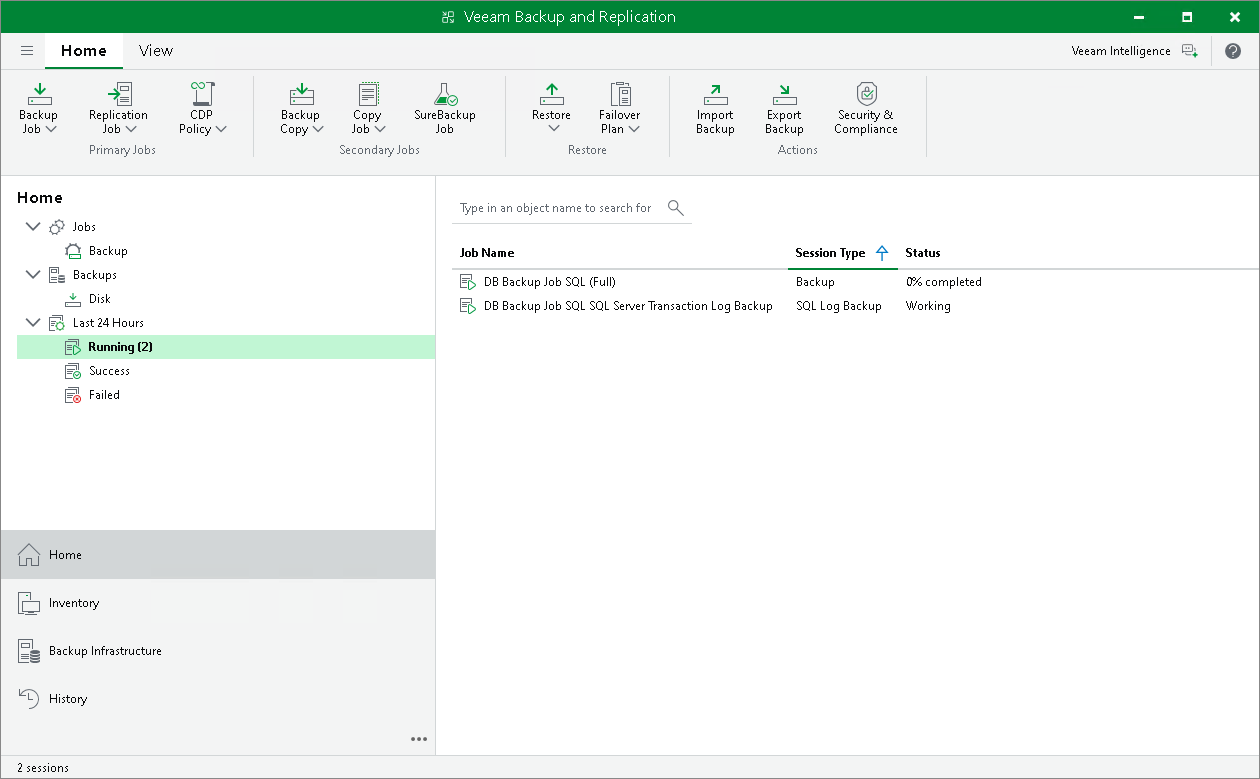
Task: Open the Backup Infrastructure view
Action: tap(105, 651)
